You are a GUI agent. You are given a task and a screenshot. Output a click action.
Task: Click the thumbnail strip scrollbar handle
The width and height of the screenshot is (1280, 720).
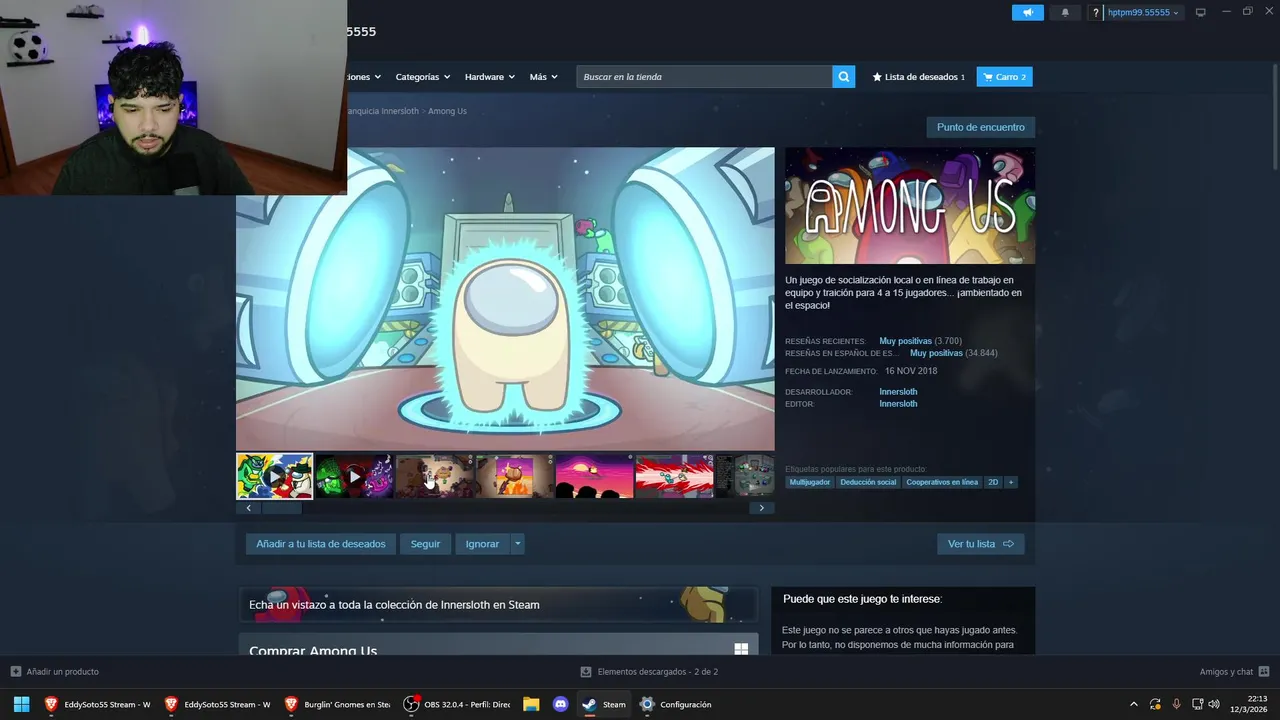(281, 508)
